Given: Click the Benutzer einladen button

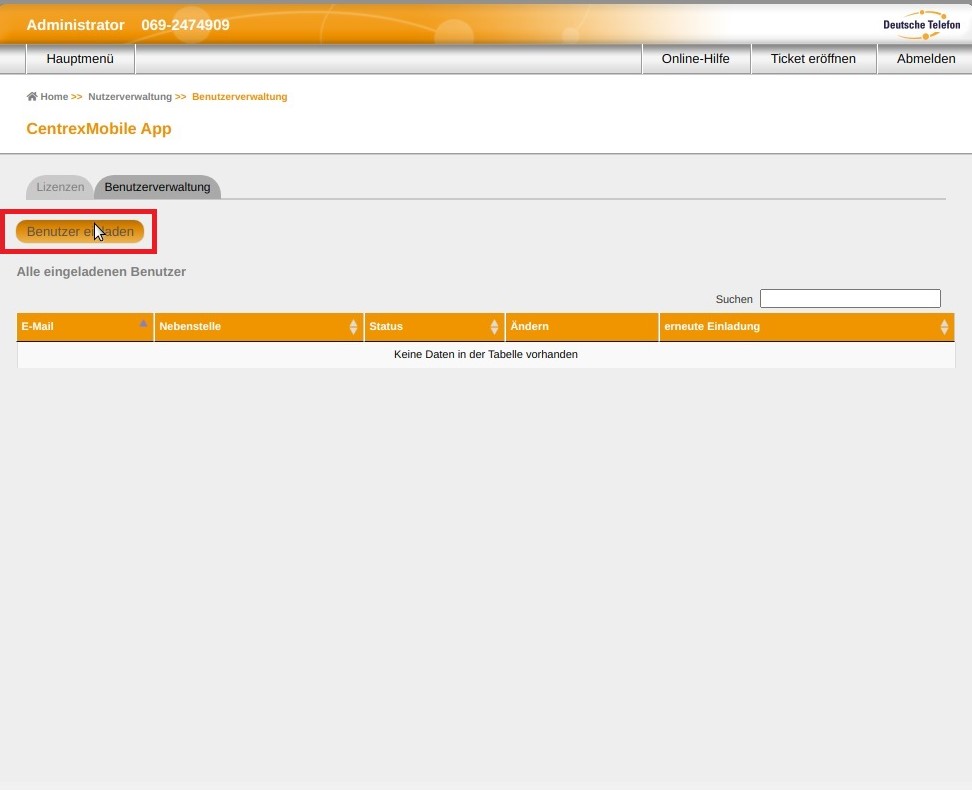Looking at the screenshot, I should pyautogui.click(x=80, y=231).
